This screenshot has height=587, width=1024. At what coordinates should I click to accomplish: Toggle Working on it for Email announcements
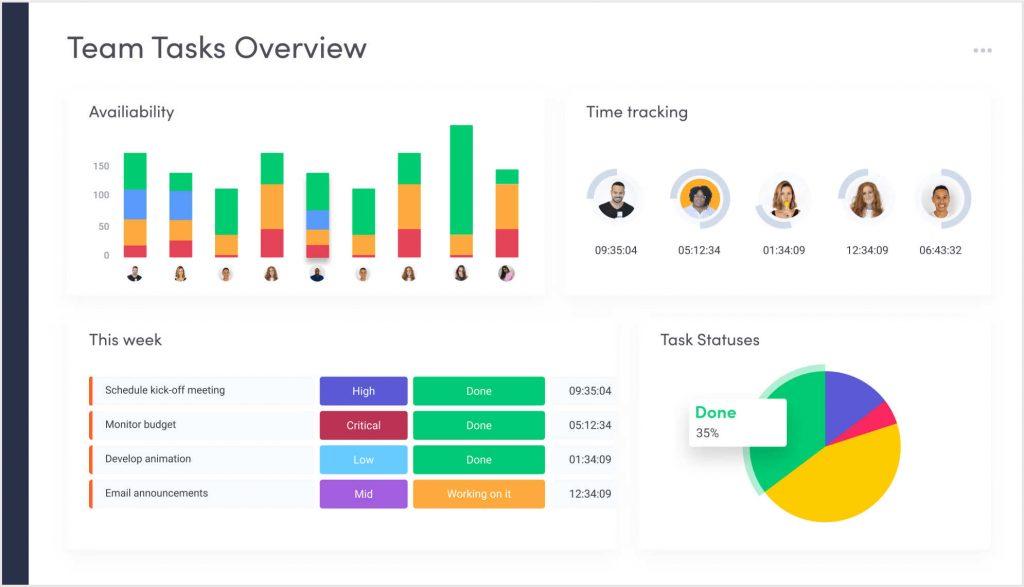point(478,494)
